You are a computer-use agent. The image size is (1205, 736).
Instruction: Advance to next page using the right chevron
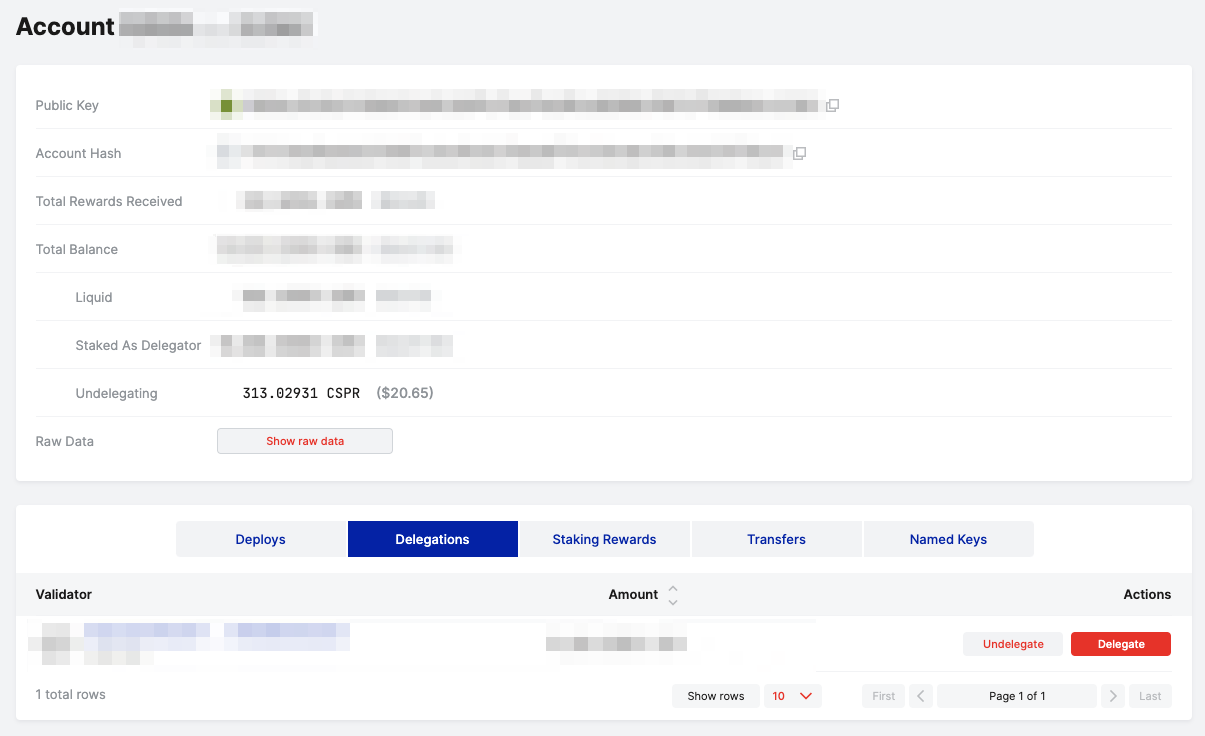click(x=1112, y=696)
